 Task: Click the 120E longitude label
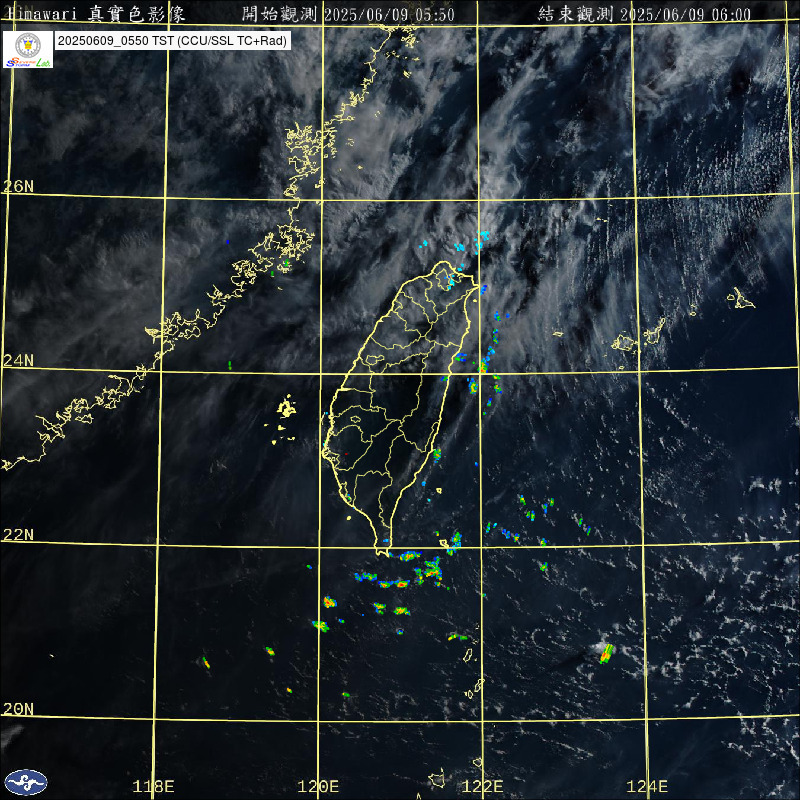point(318,786)
